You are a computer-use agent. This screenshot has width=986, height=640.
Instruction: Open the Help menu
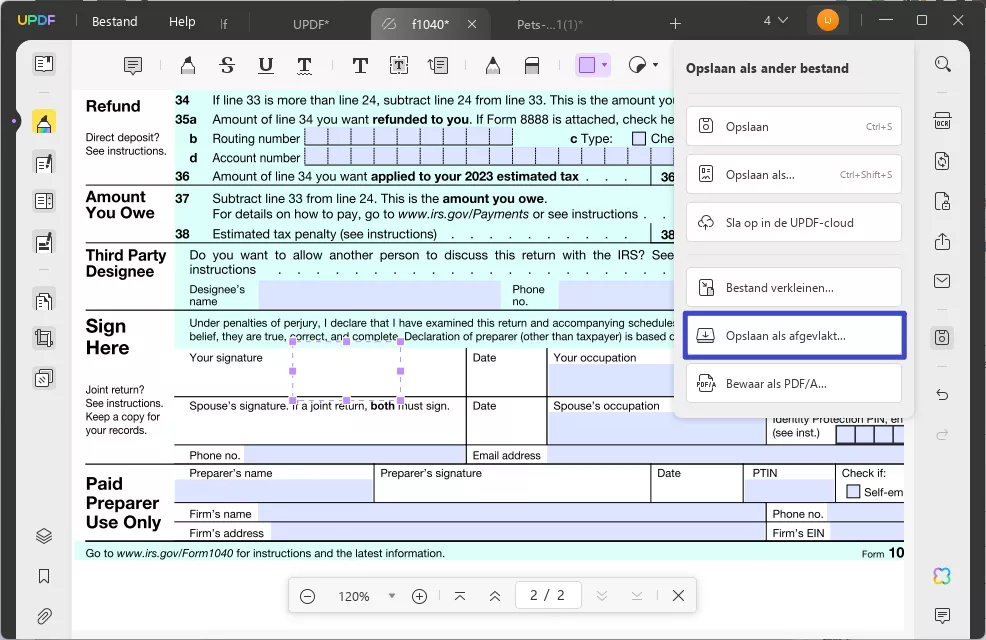pyautogui.click(x=182, y=21)
